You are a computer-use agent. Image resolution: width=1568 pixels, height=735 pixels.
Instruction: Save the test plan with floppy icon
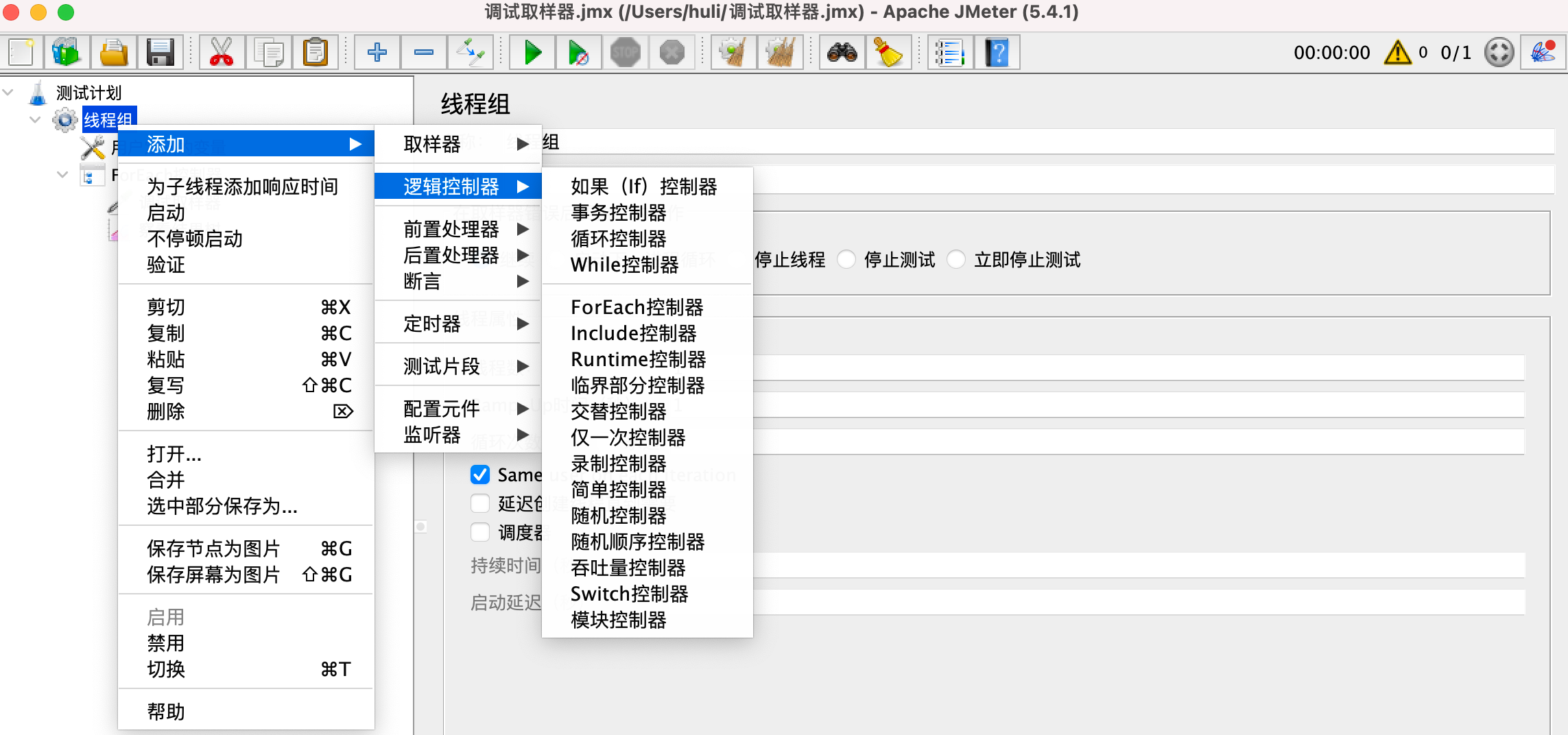tap(160, 52)
